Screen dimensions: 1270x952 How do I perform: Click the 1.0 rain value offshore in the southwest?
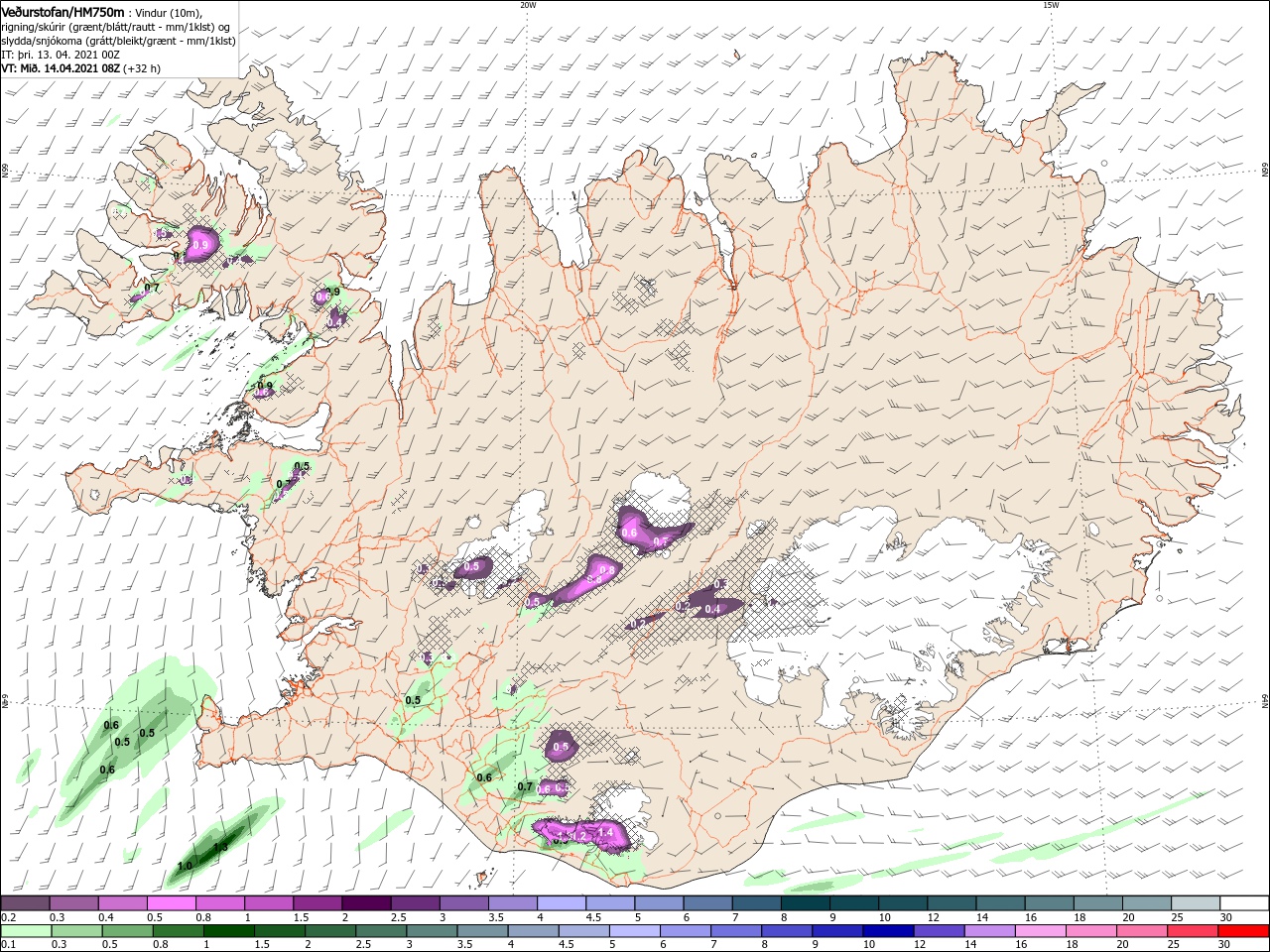click(185, 867)
